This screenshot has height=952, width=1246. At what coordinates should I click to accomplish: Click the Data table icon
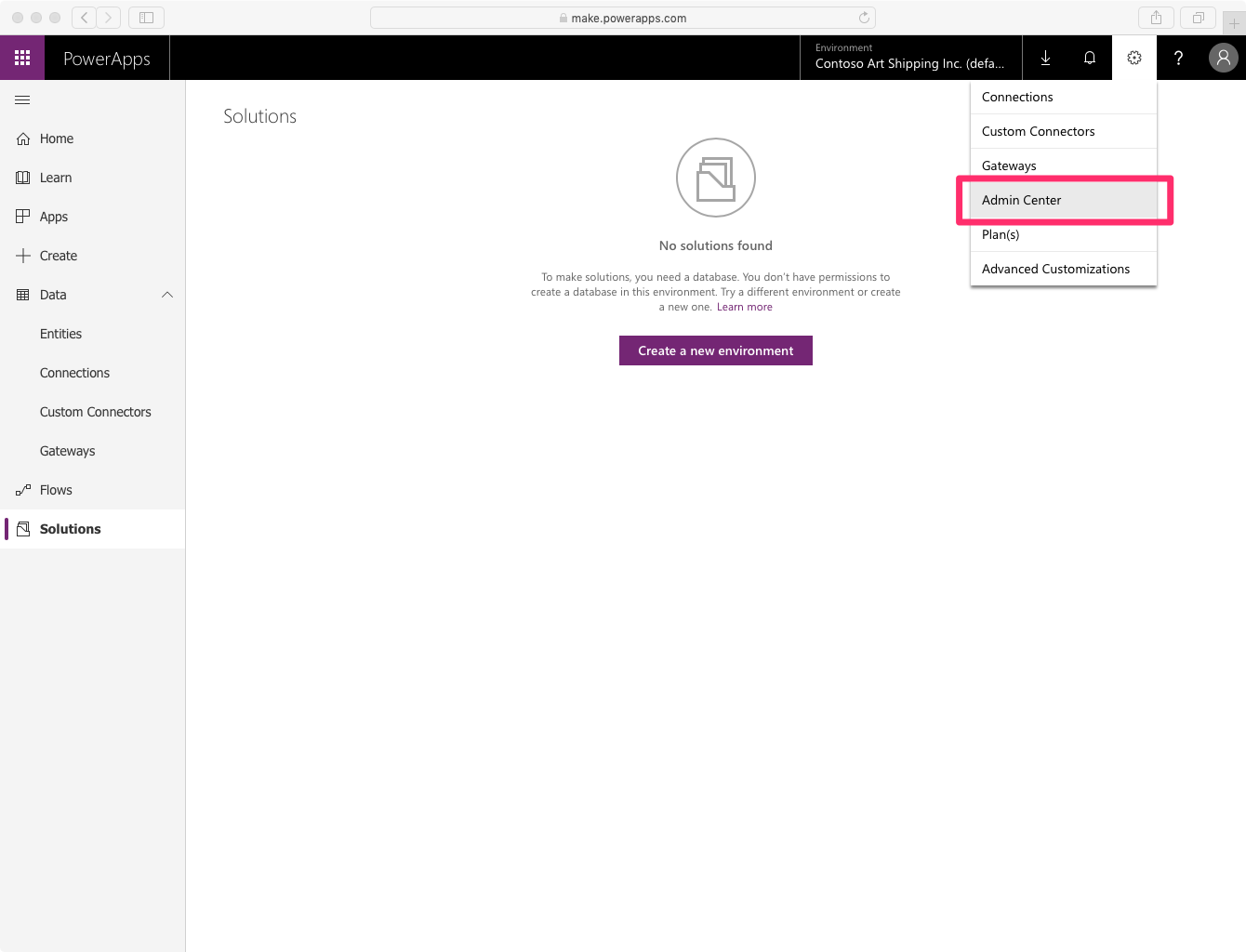point(23,295)
